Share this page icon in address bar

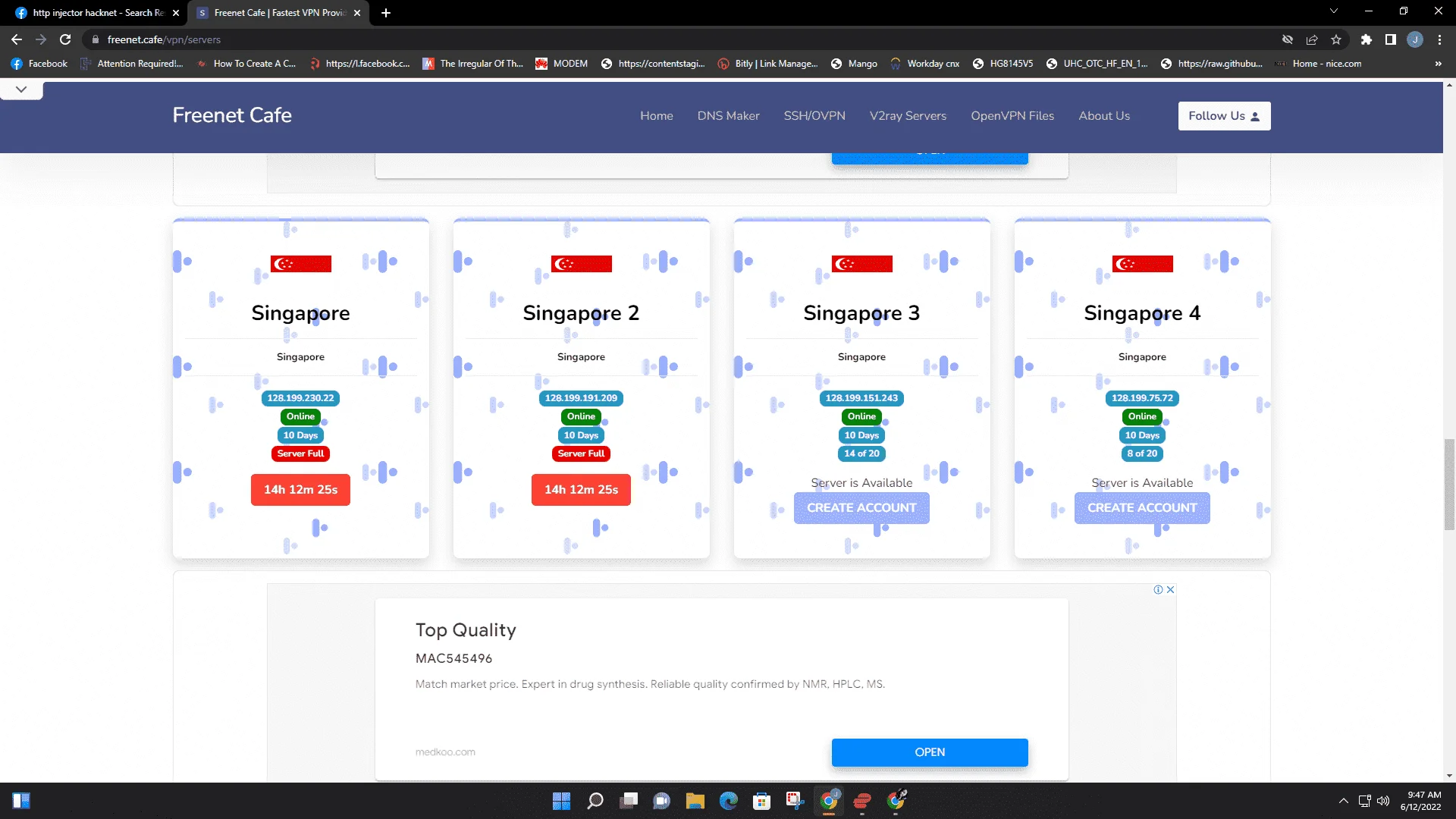1312,39
